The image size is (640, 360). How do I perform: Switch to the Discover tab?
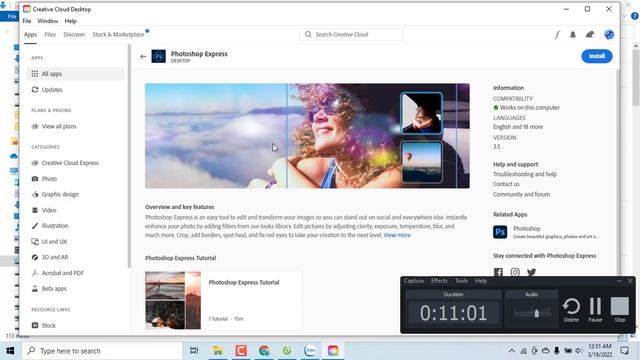[x=74, y=35]
